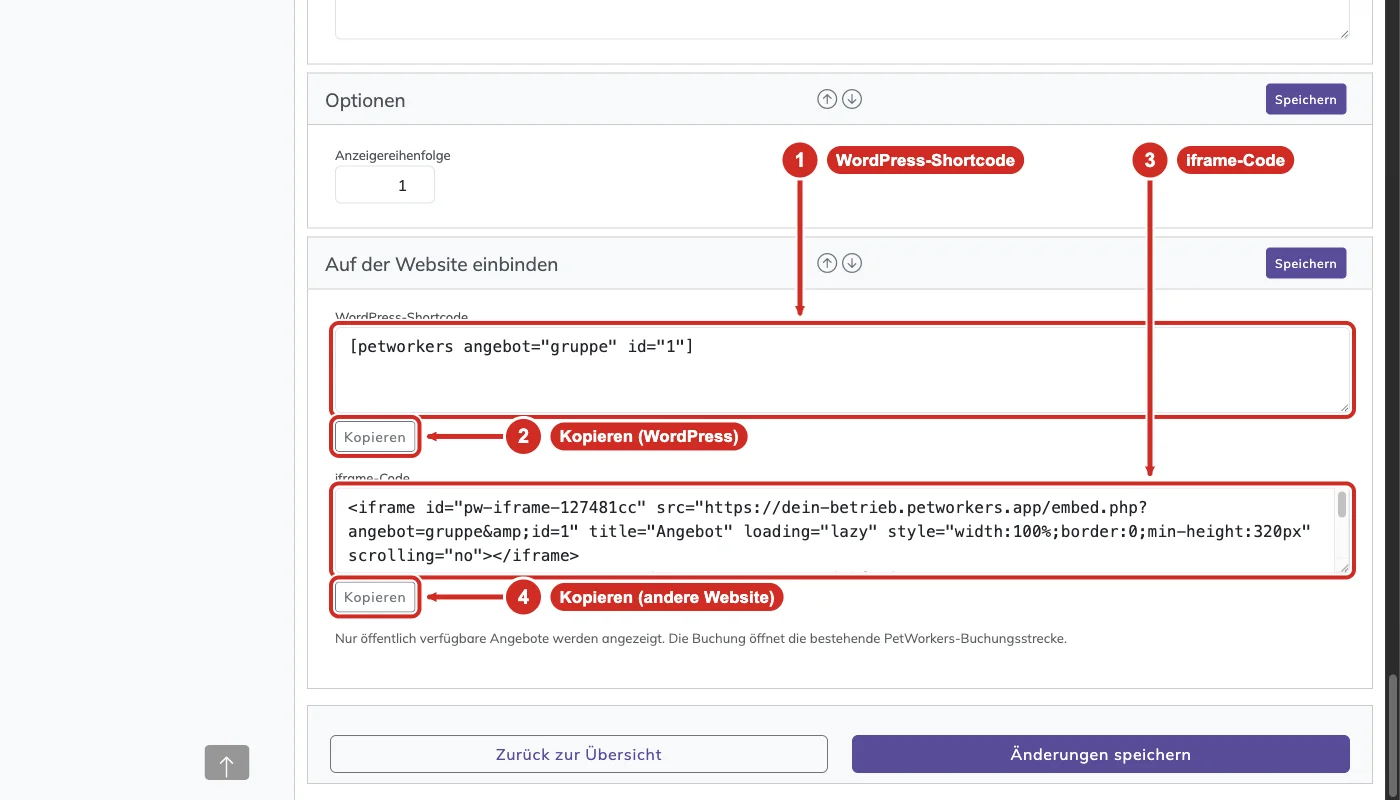This screenshot has height=800, width=1400.
Task: Click into the WordPress-Shortcode text area
Action: point(842,369)
